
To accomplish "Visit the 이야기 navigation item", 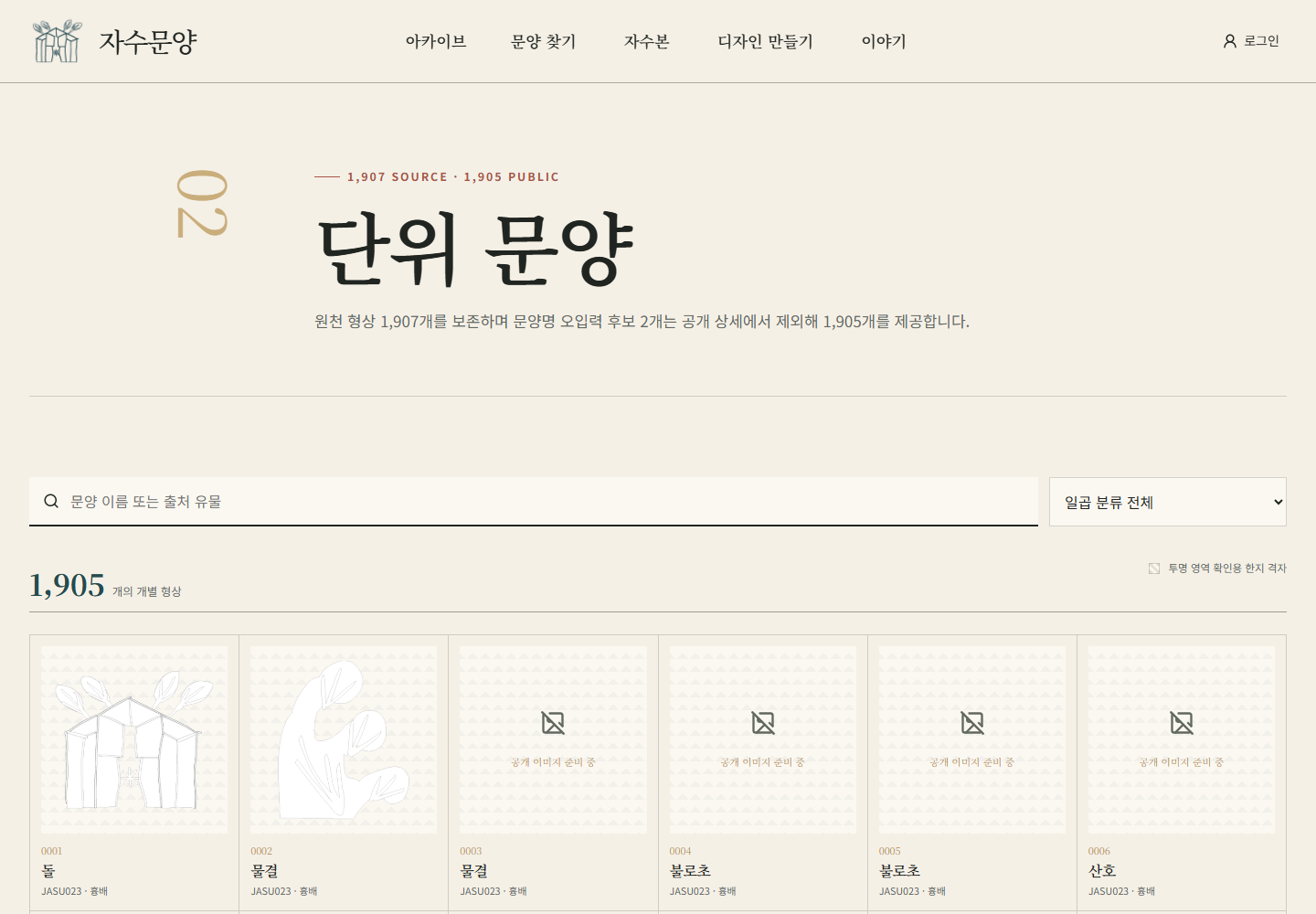I will tap(884, 41).
